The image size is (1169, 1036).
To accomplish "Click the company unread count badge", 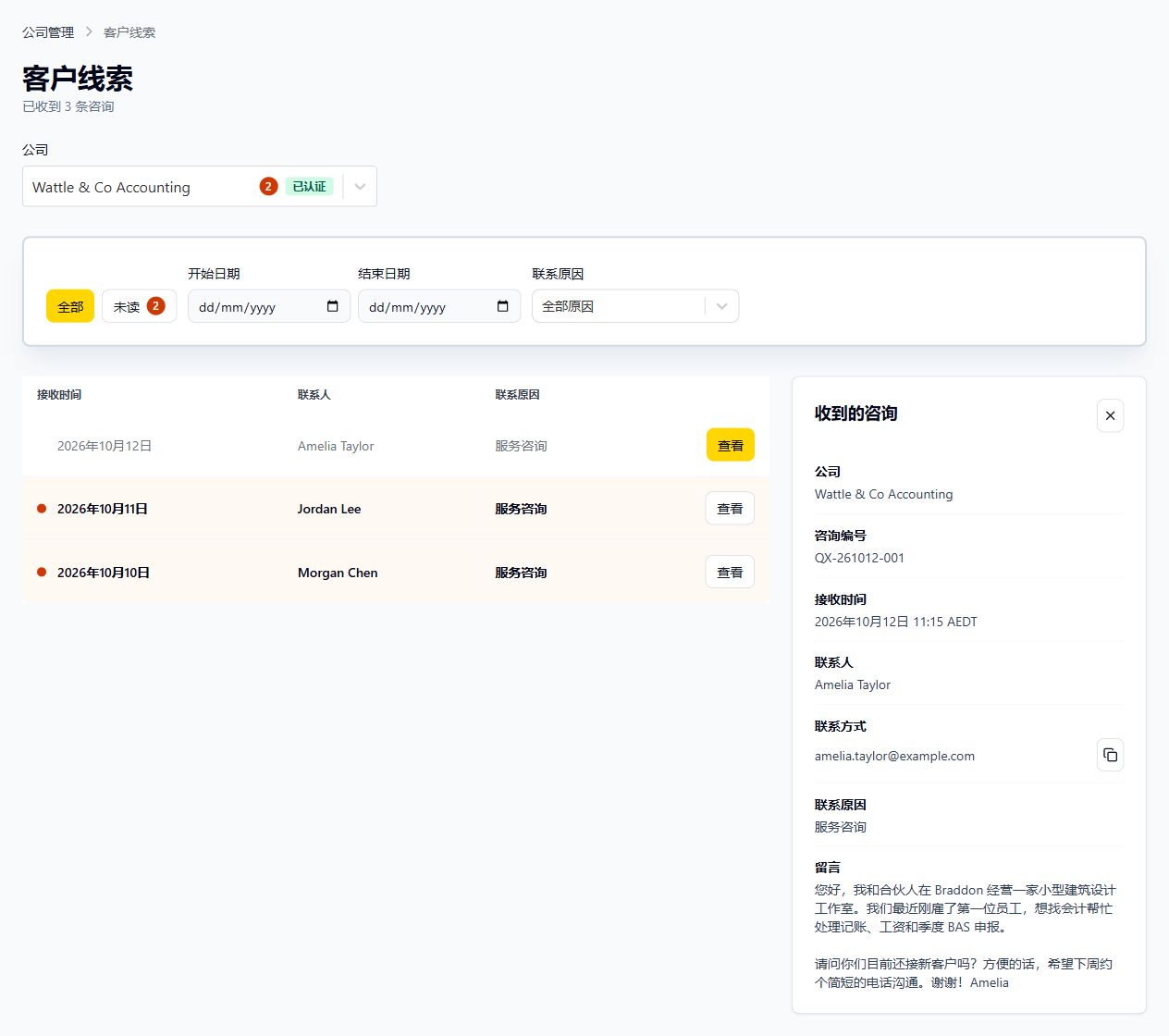I will tap(268, 187).
